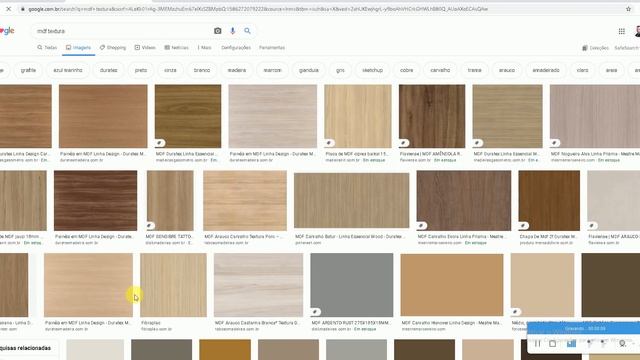
Task: Filter by the preto chip
Action: (141, 70)
